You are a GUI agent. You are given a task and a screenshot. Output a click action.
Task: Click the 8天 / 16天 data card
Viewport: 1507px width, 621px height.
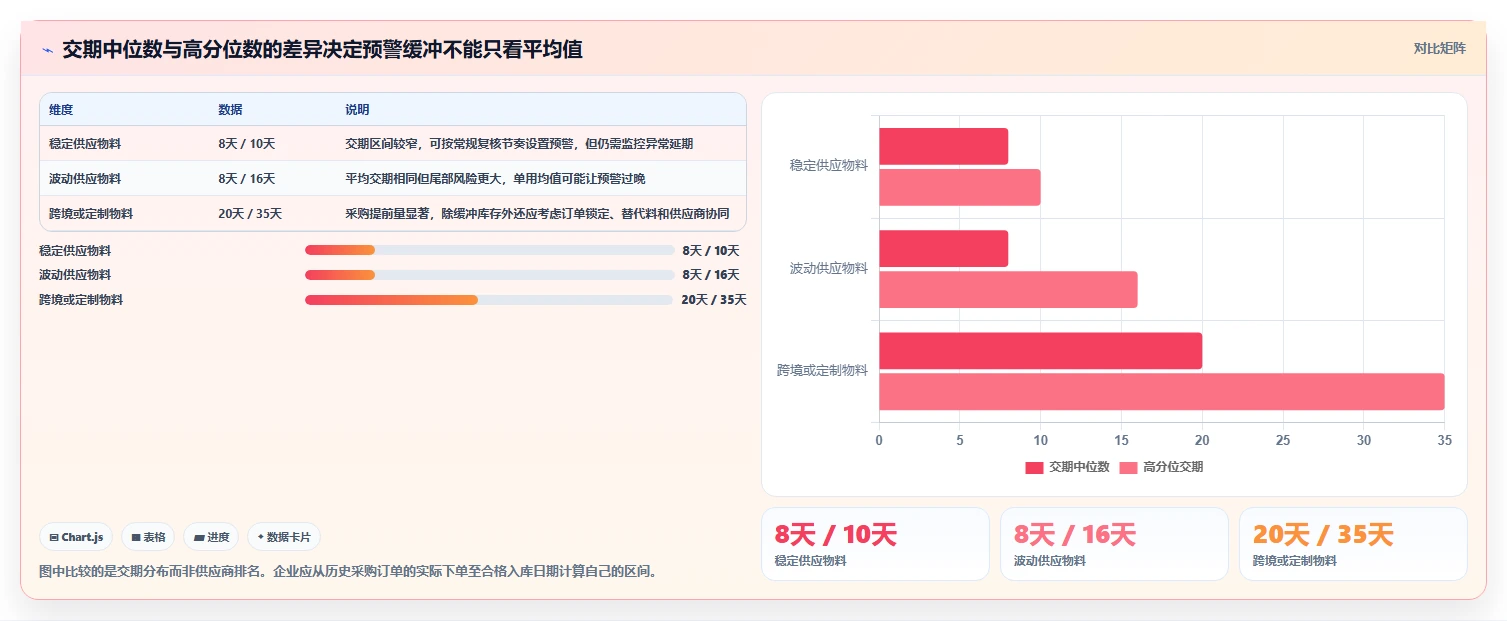coord(1114,544)
